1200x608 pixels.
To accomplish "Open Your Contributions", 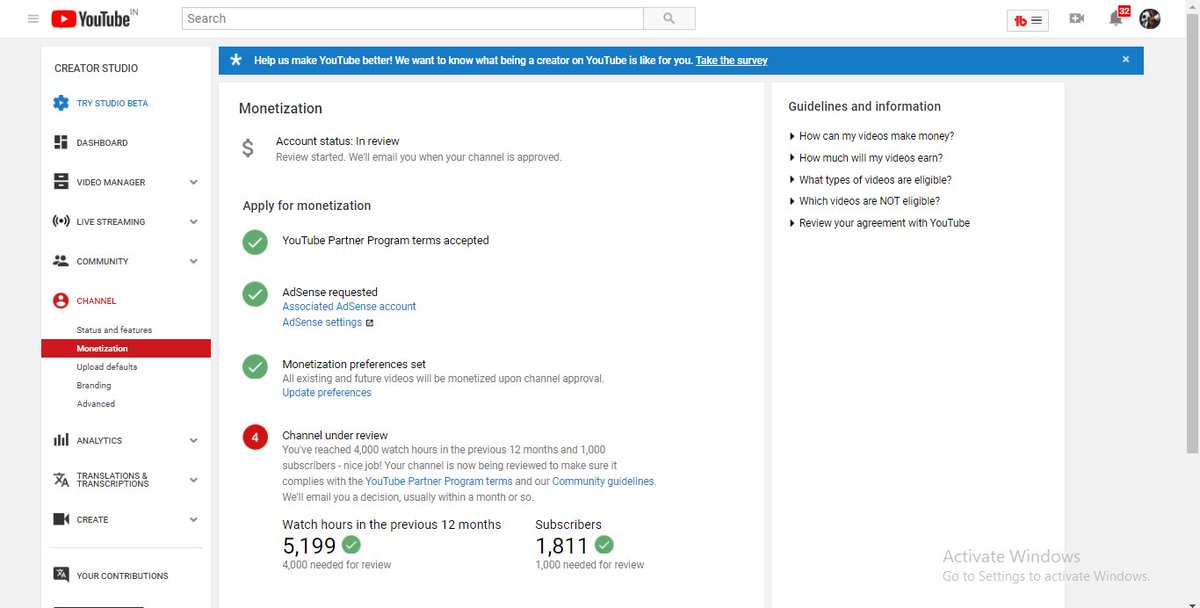I will [122, 576].
